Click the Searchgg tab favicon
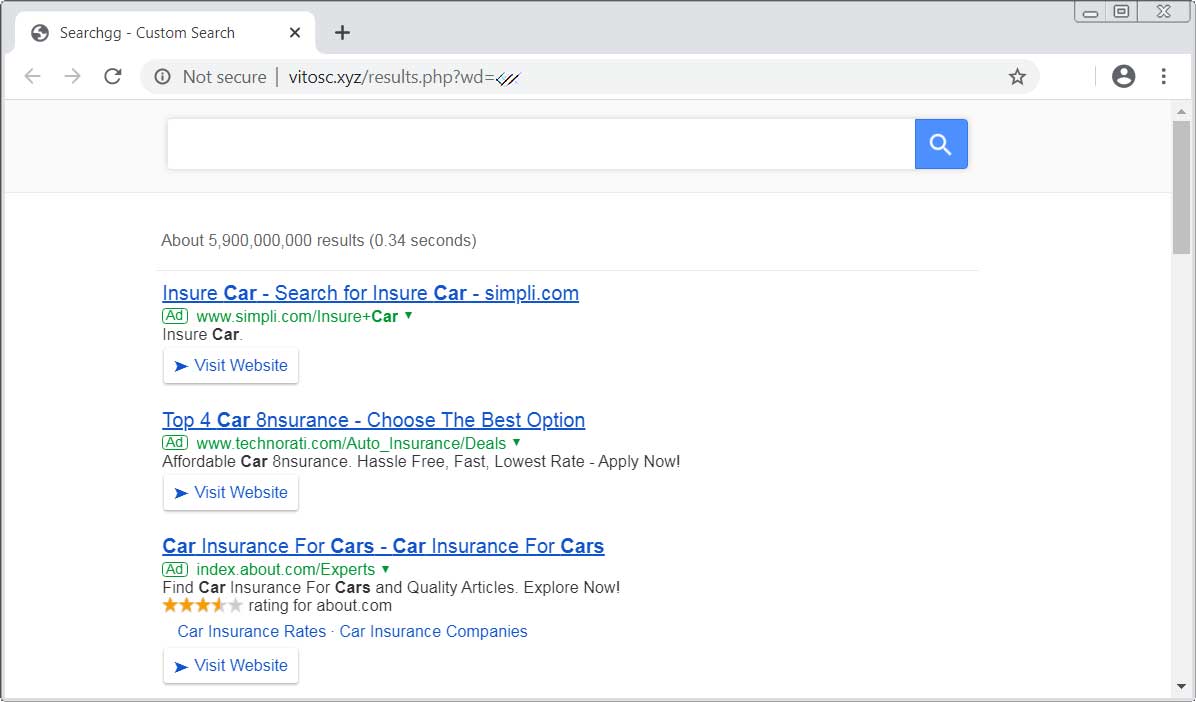This screenshot has width=1196, height=702. 39,32
